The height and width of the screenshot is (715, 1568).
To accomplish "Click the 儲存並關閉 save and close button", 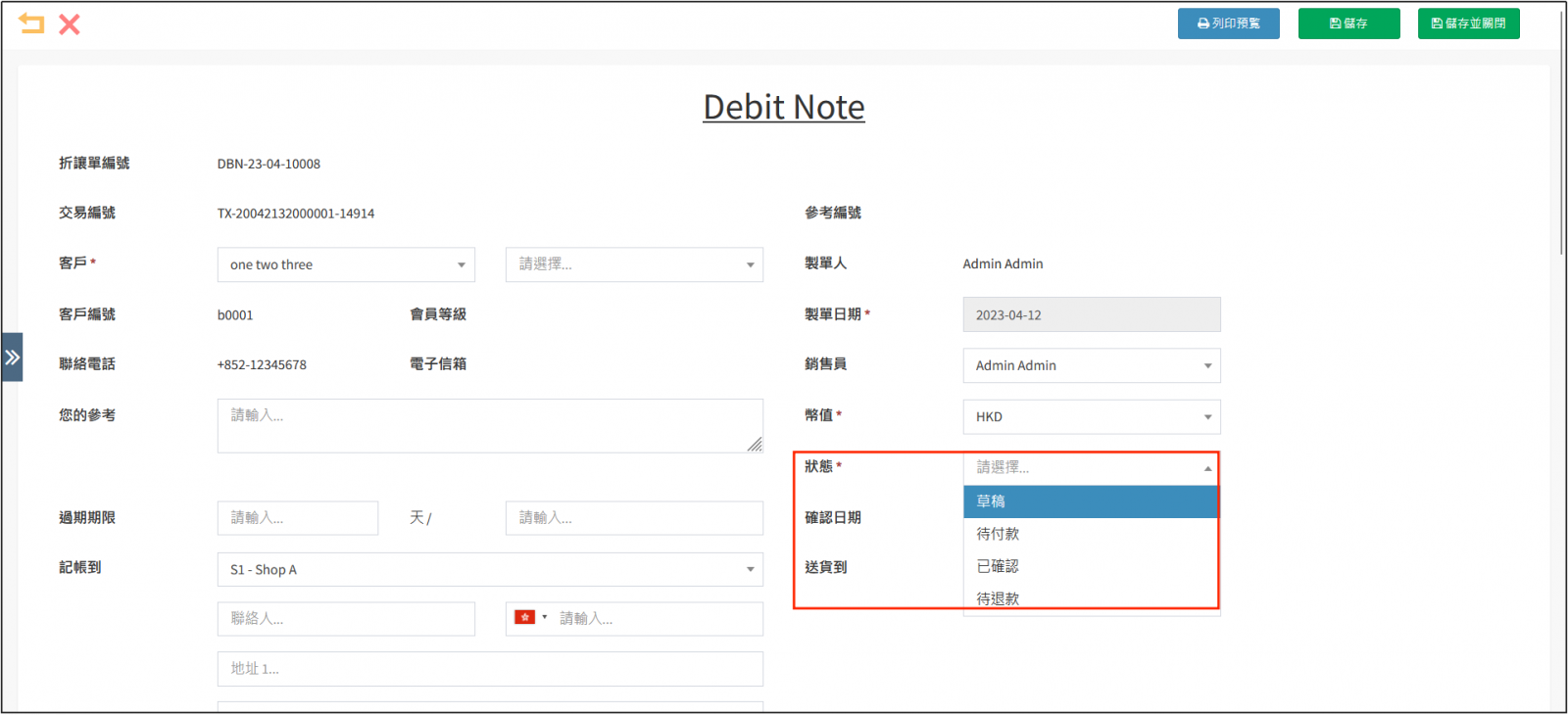I will tap(1468, 24).
